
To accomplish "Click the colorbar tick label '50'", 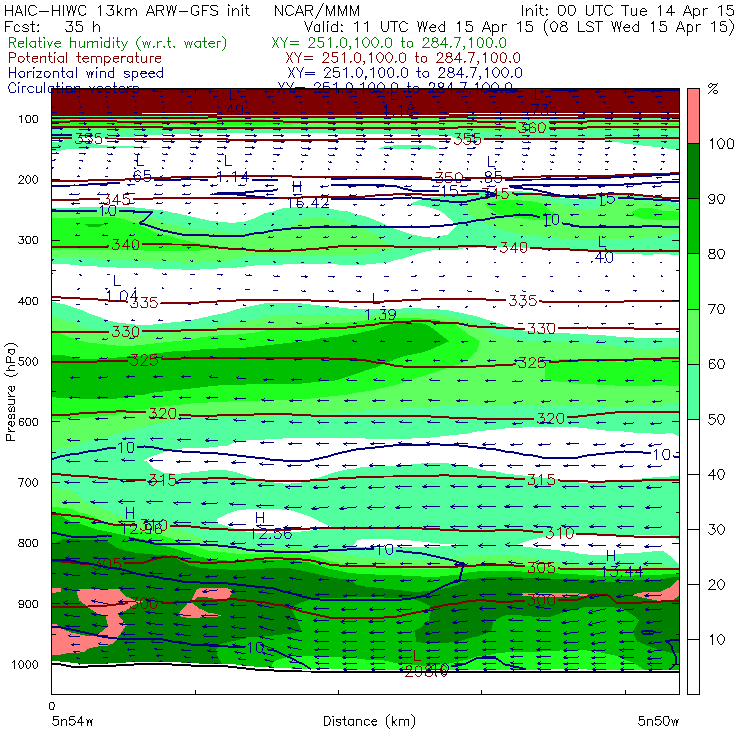I will [x=716, y=420].
